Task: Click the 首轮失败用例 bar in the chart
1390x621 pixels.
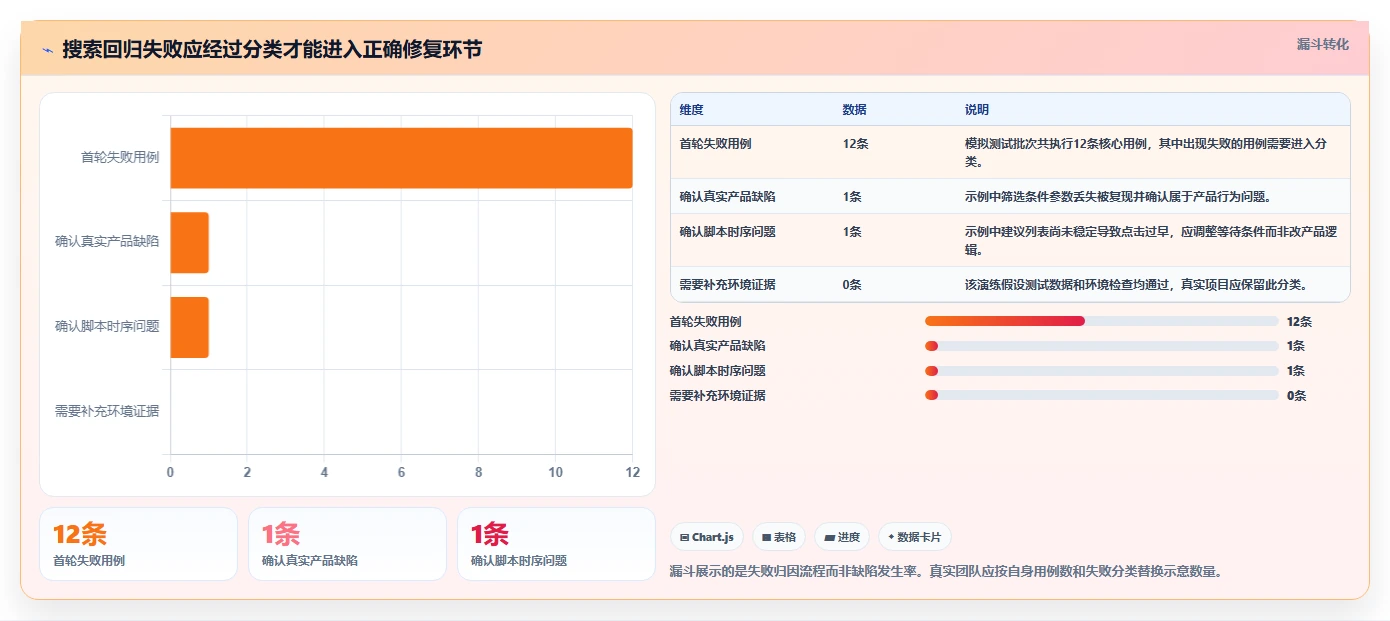Action: [401, 158]
